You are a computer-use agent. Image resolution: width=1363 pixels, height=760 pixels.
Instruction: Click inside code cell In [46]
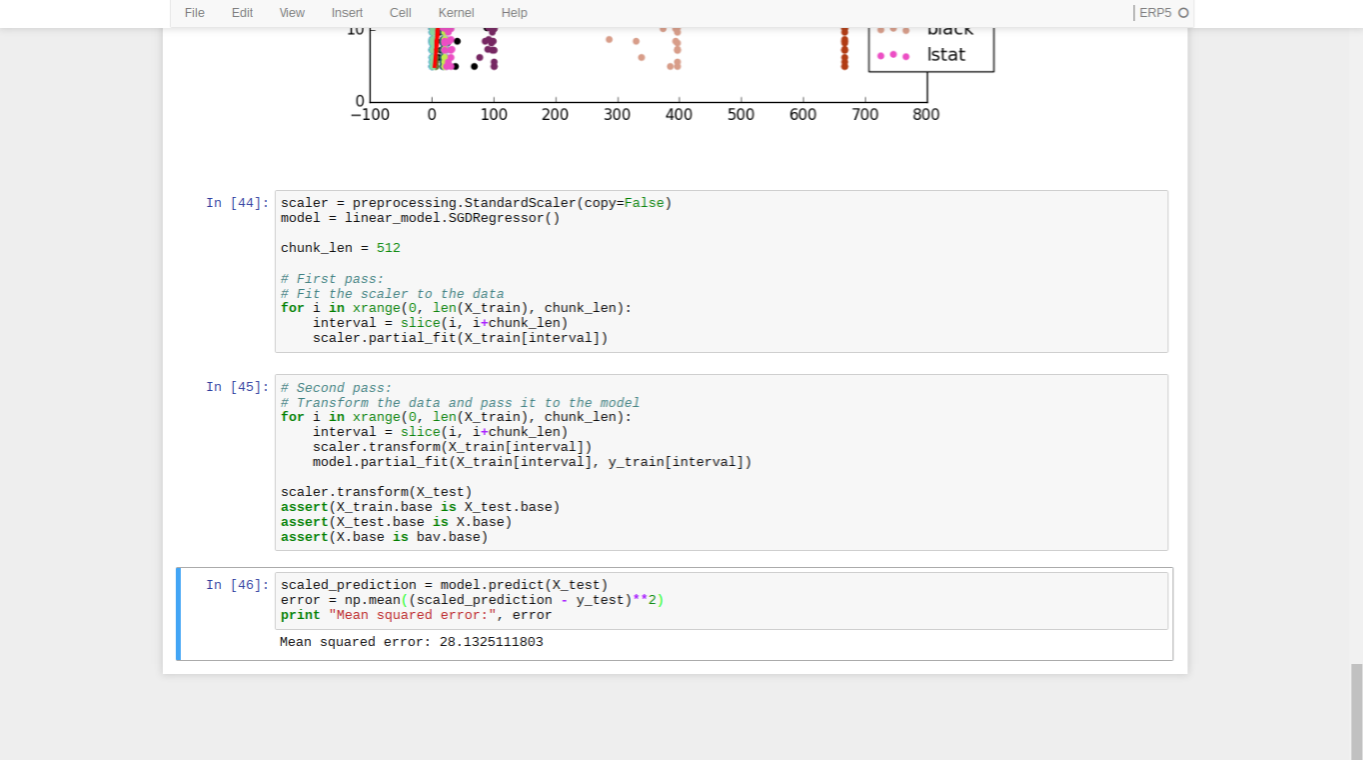[721, 600]
